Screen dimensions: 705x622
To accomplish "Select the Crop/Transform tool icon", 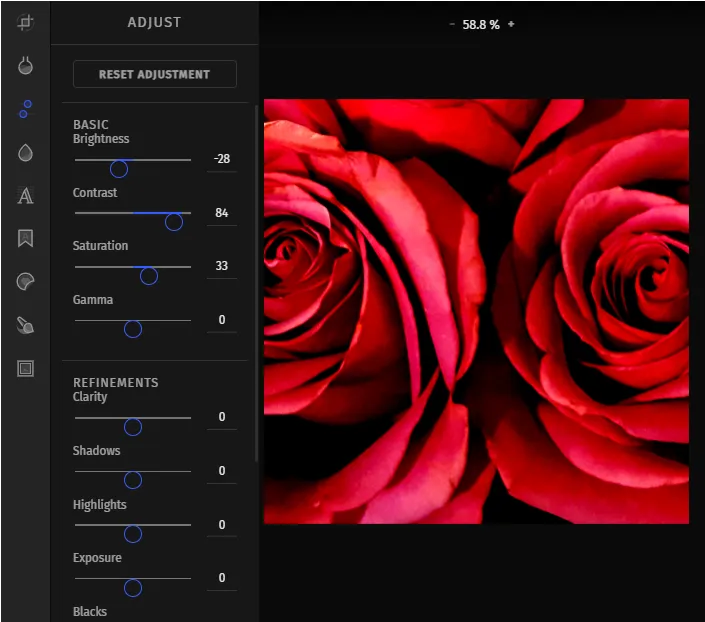I will [x=25, y=22].
